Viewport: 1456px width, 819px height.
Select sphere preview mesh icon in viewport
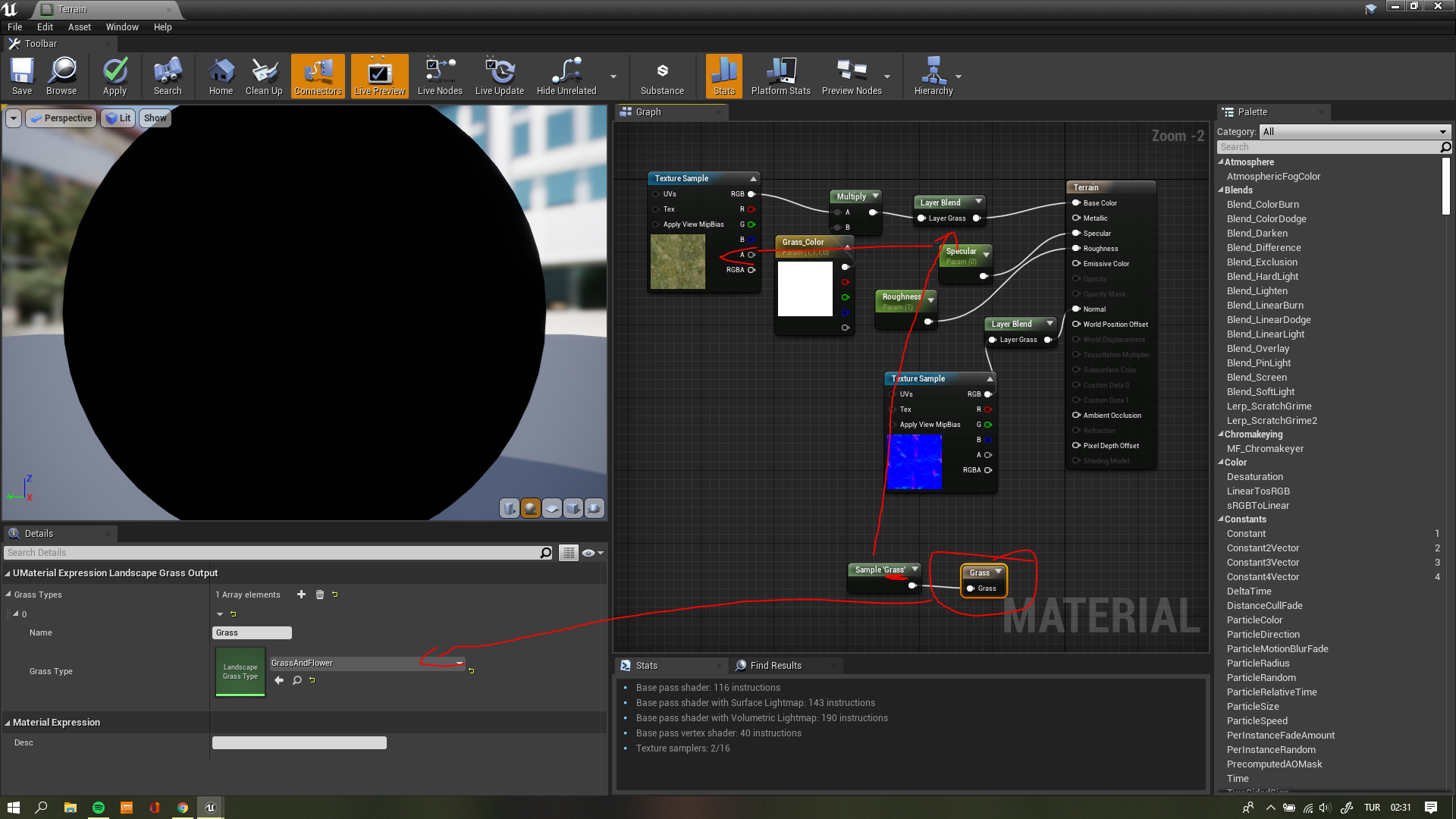click(531, 508)
